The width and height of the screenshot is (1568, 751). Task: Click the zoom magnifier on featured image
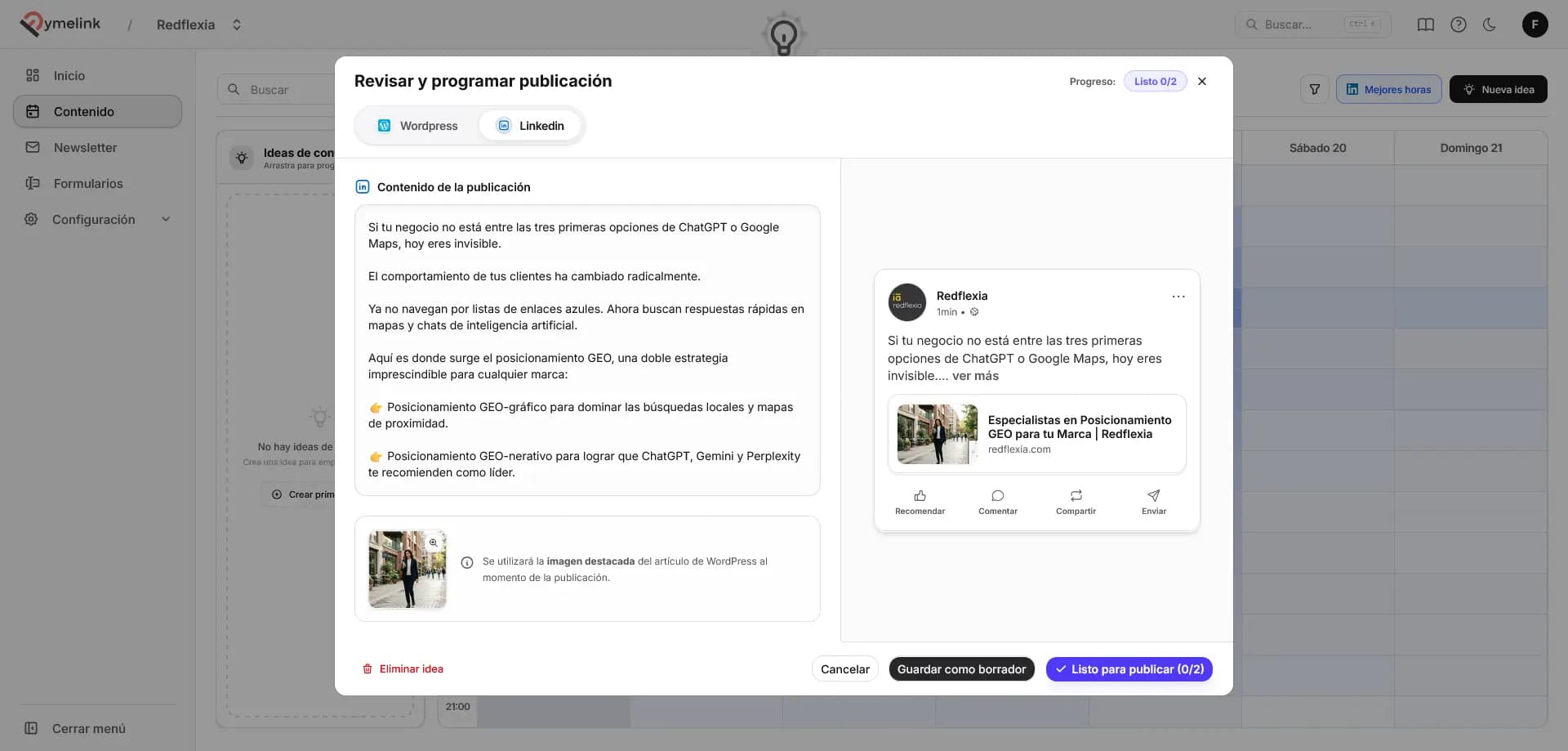pyautogui.click(x=434, y=543)
